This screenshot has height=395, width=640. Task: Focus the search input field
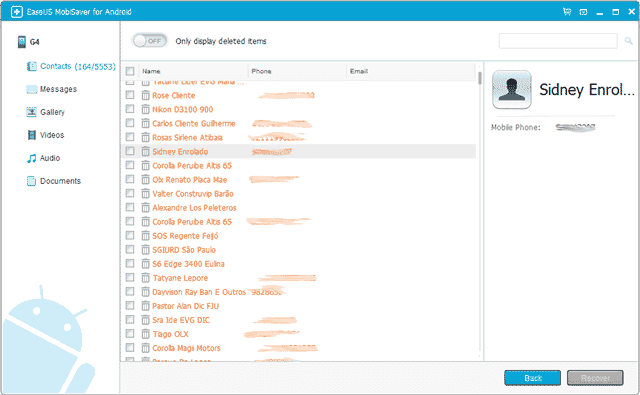(558, 41)
